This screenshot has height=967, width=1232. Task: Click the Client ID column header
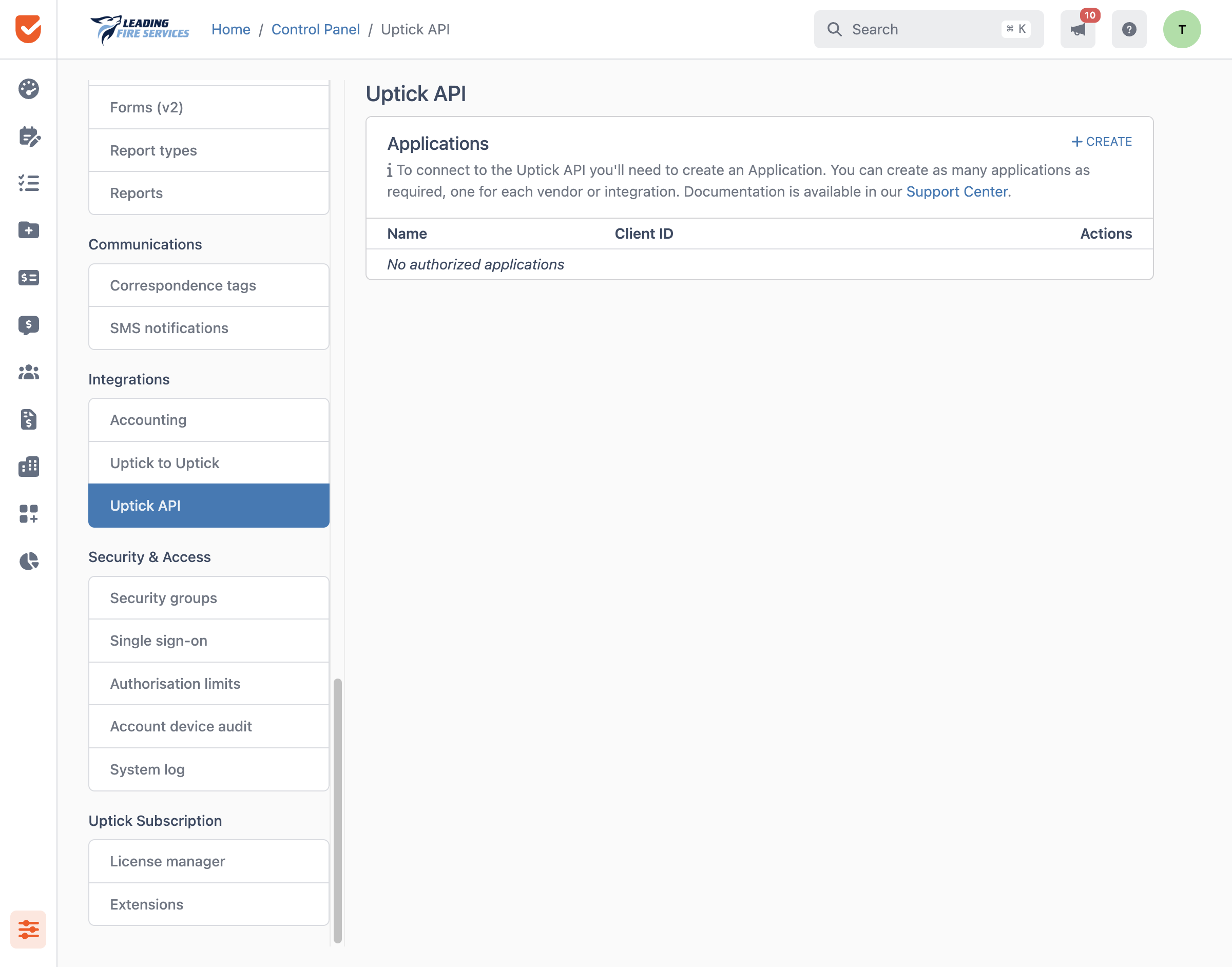point(644,233)
